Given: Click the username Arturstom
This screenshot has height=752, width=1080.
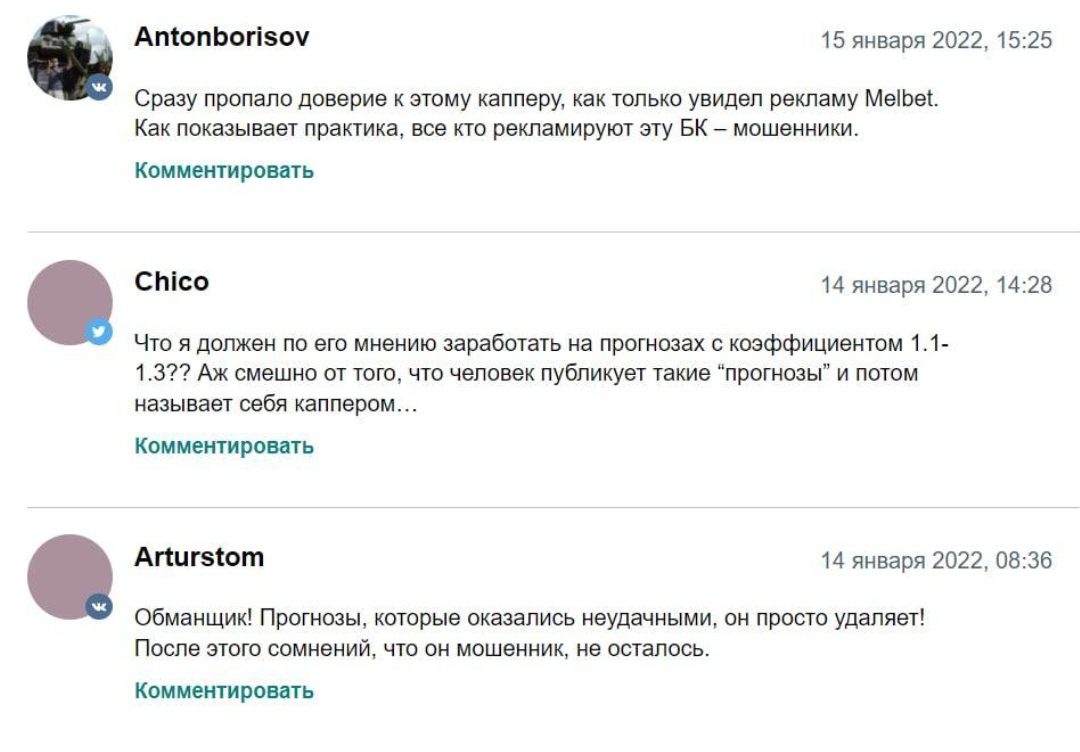Looking at the screenshot, I should 199,556.
